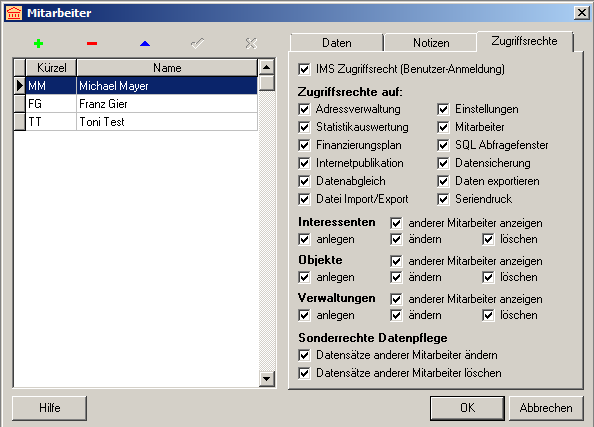Toggle Internetpublikation checkbox
Image resolution: width=594 pixels, height=427 pixels.
pos(304,163)
